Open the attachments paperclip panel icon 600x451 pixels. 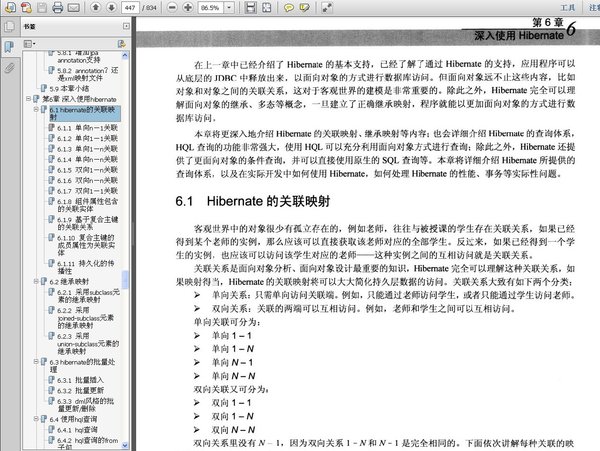pos(9,68)
